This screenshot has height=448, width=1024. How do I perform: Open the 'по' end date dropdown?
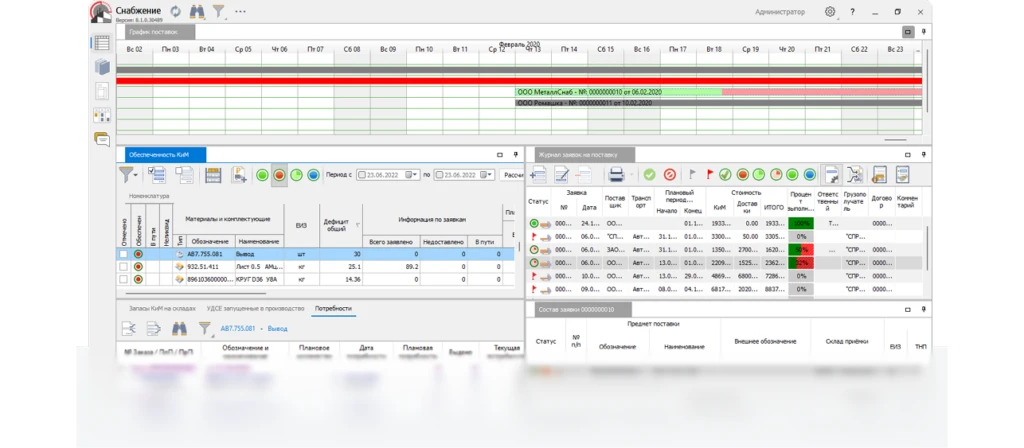[x=490, y=175]
